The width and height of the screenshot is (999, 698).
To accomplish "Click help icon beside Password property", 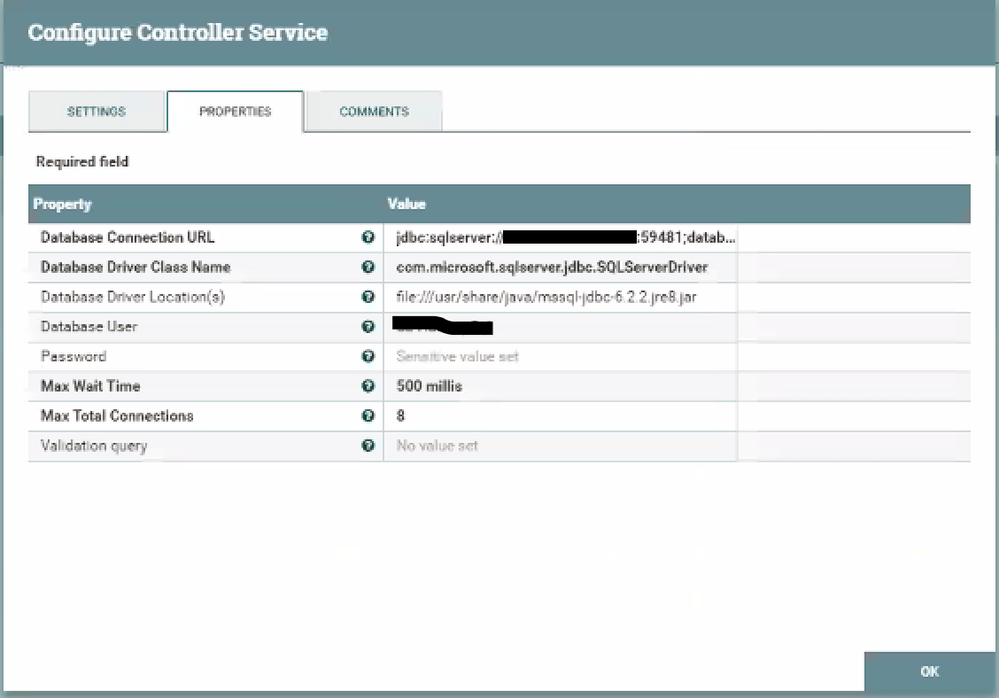I will coord(368,357).
